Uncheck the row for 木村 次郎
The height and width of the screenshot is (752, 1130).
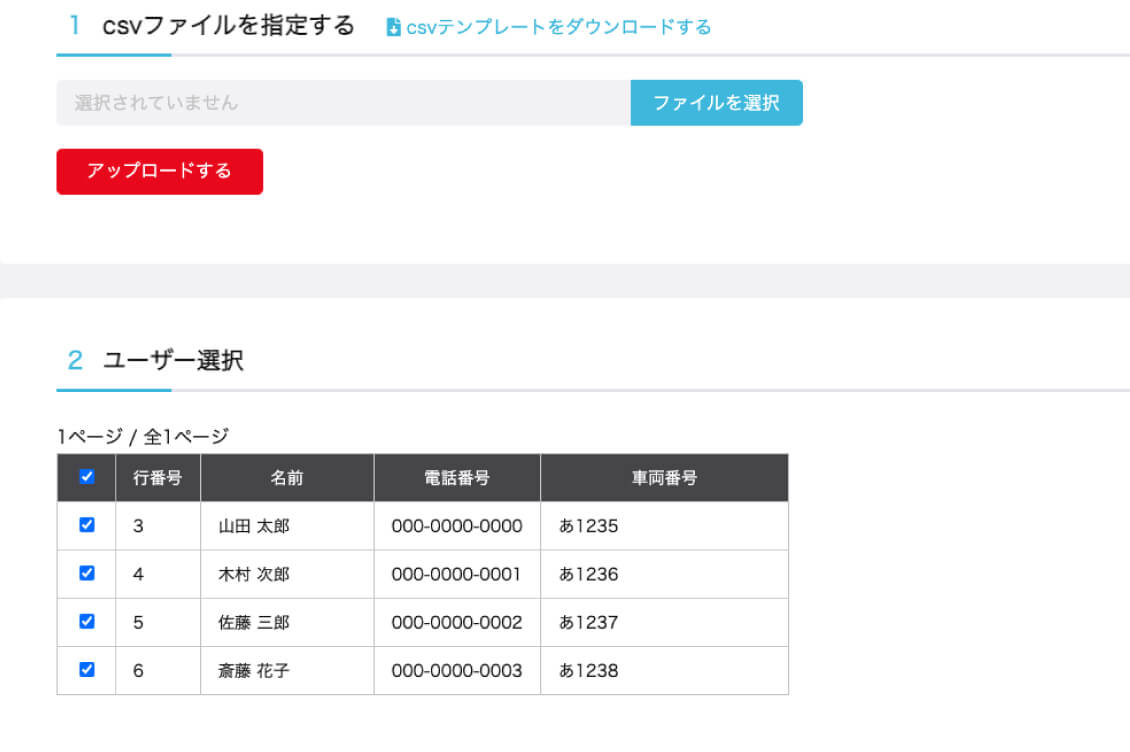click(86, 573)
